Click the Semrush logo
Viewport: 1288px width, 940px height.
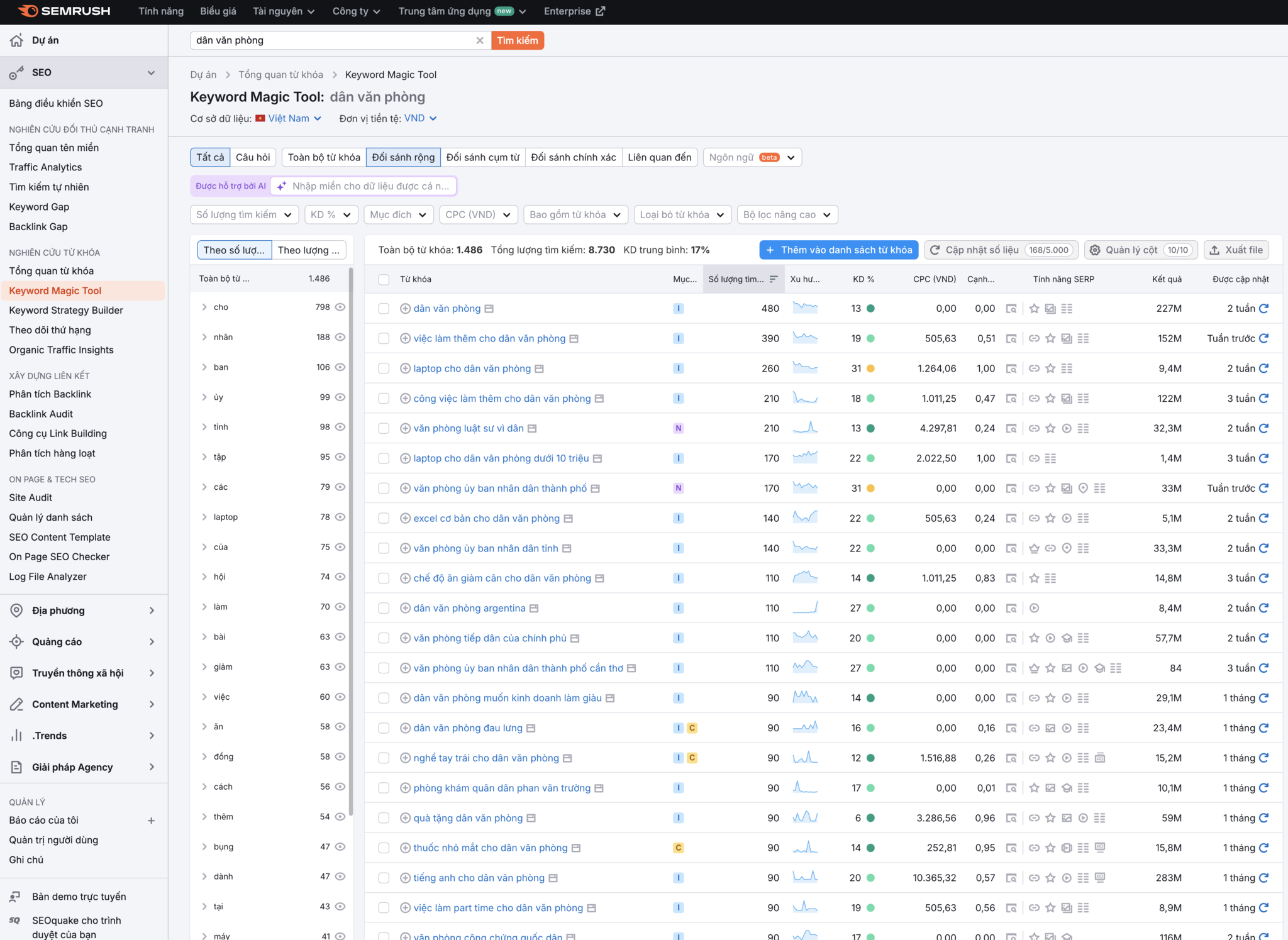click(64, 11)
